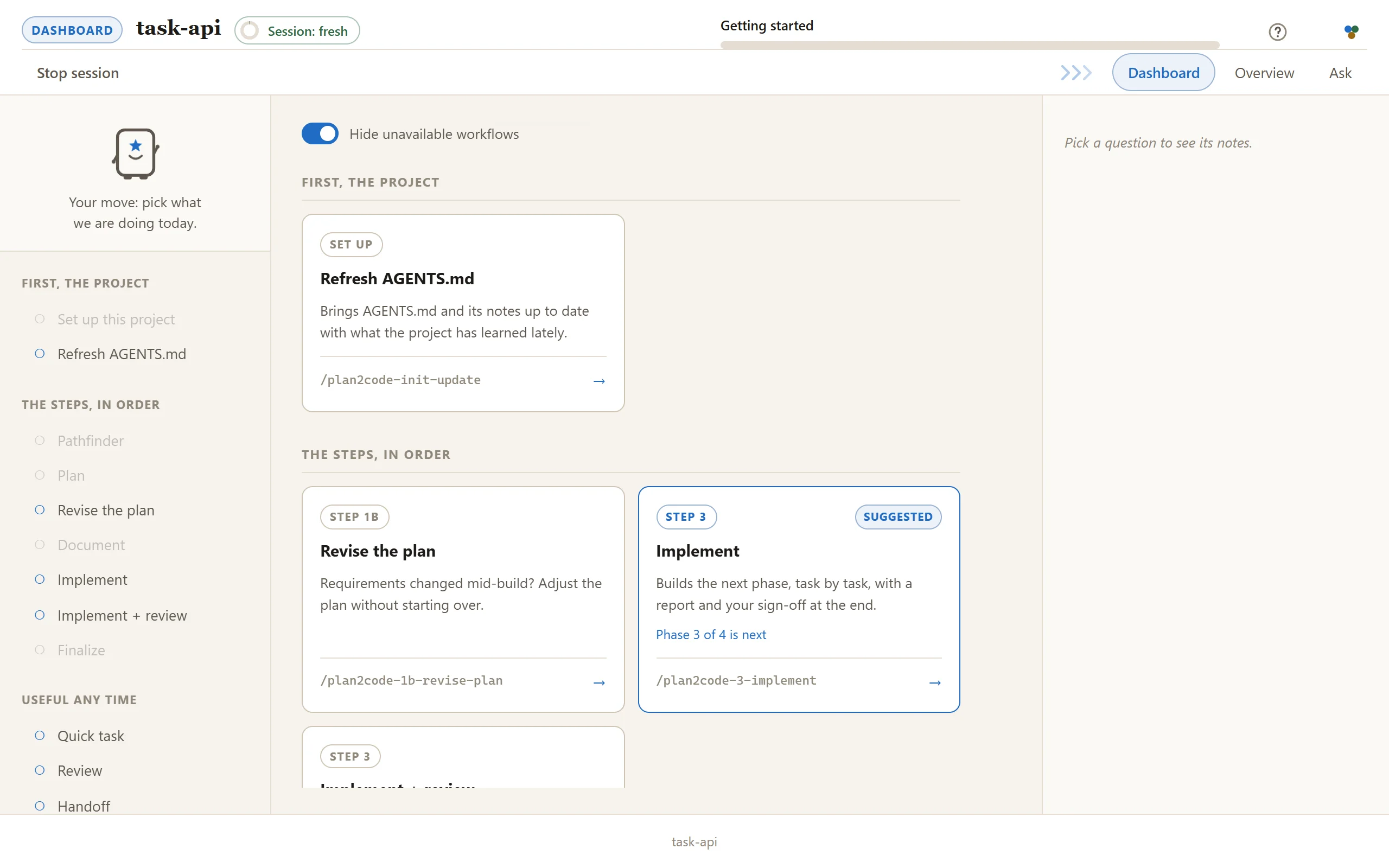Click disabled Plan item in sidebar
The width and height of the screenshot is (1389, 868).
click(x=60, y=475)
